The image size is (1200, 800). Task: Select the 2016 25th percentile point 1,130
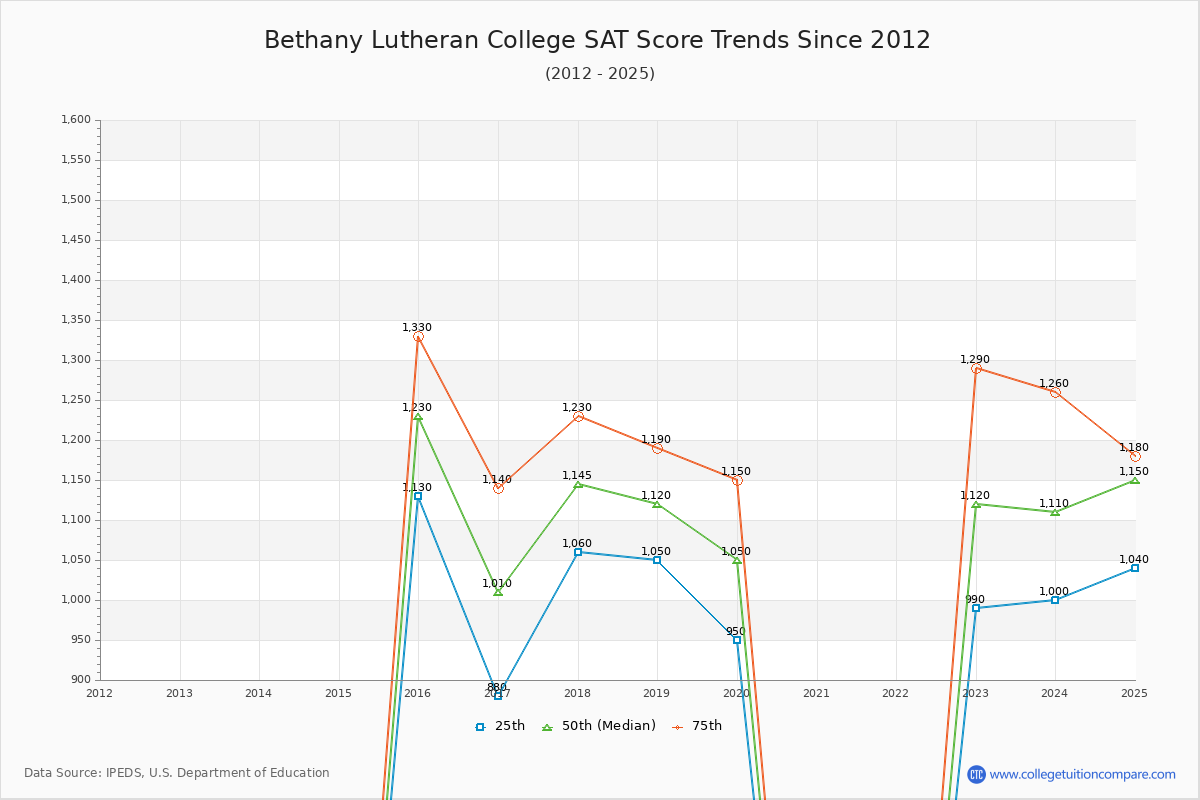click(418, 496)
